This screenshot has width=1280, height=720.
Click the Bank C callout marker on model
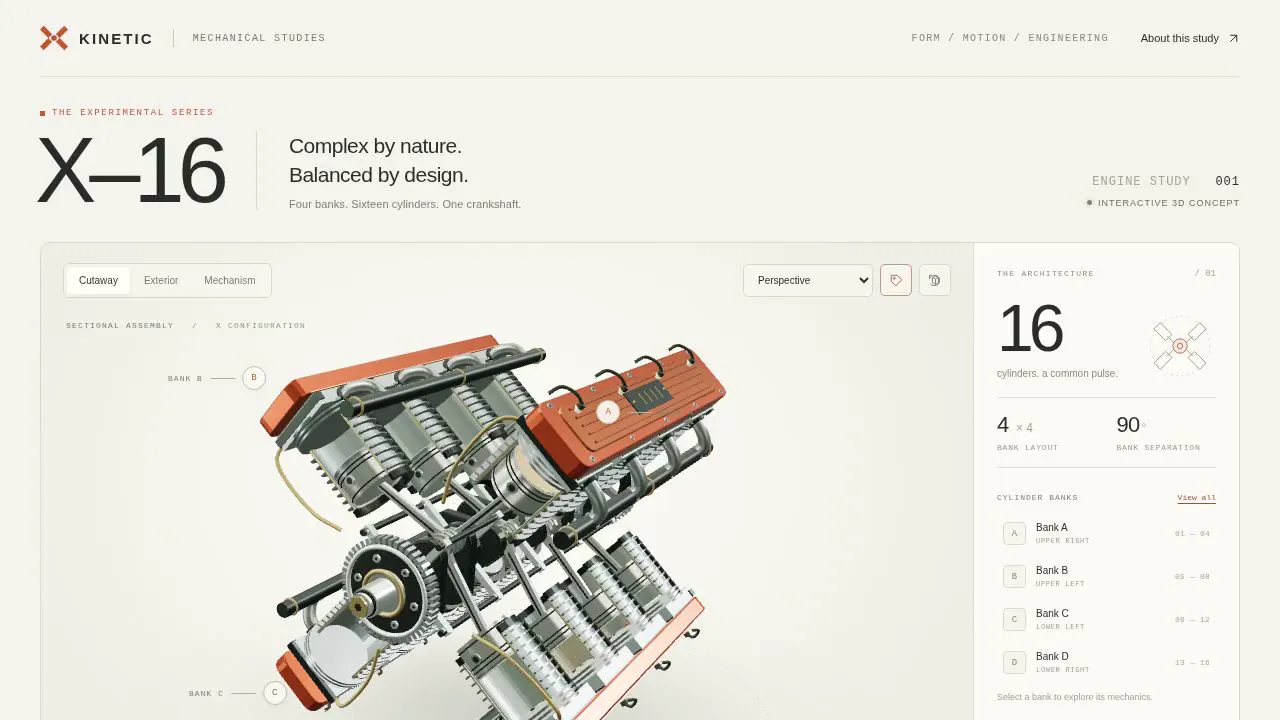coord(275,692)
